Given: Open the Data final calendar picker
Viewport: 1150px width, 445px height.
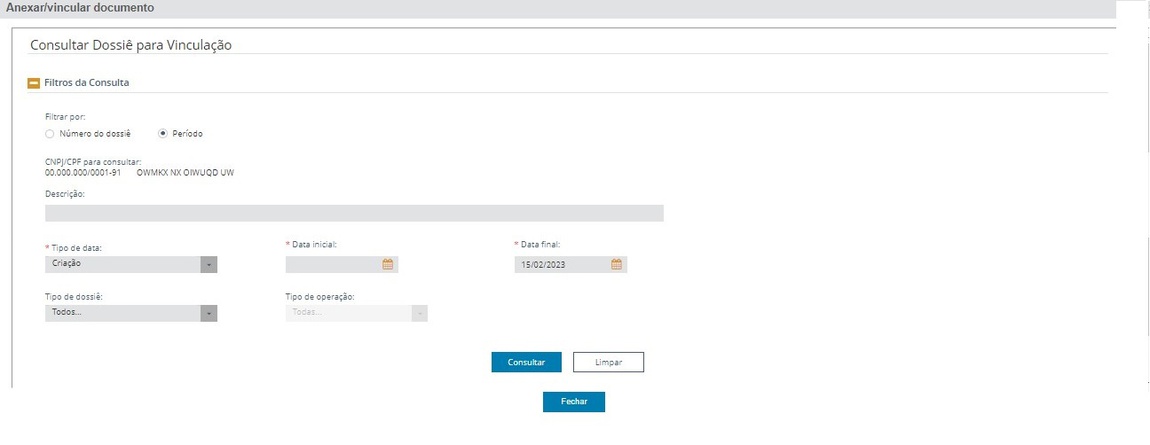Looking at the screenshot, I should click(617, 265).
